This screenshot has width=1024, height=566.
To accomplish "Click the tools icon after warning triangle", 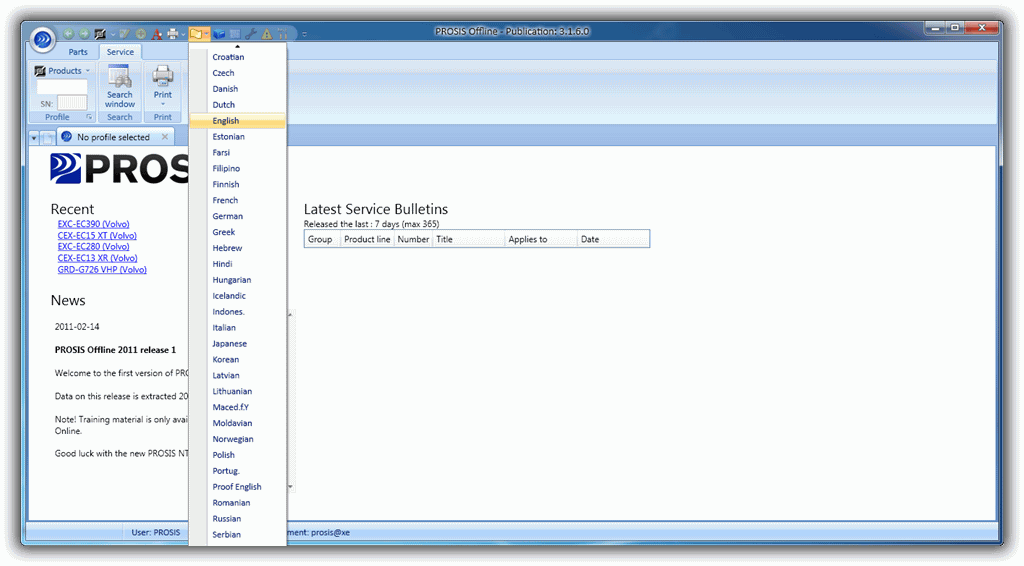I will (283, 34).
